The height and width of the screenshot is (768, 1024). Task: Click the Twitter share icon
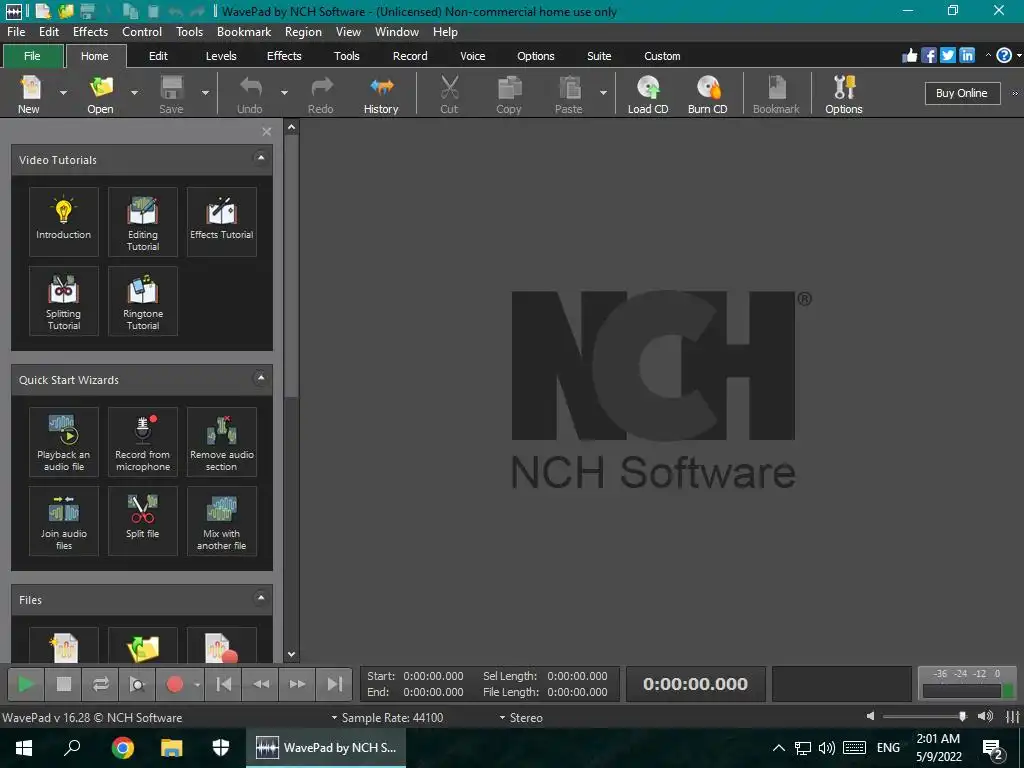pos(948,56)
